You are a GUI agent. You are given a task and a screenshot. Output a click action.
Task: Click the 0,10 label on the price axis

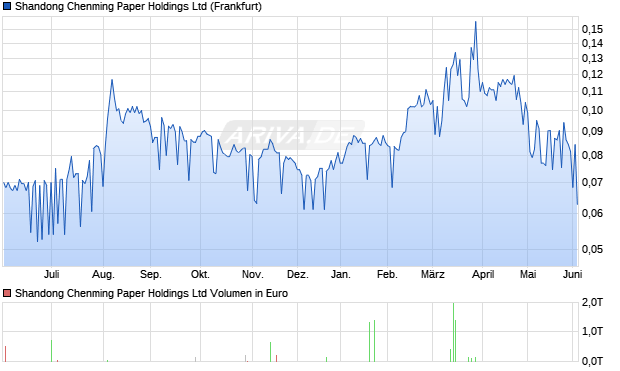pos(592,110)
